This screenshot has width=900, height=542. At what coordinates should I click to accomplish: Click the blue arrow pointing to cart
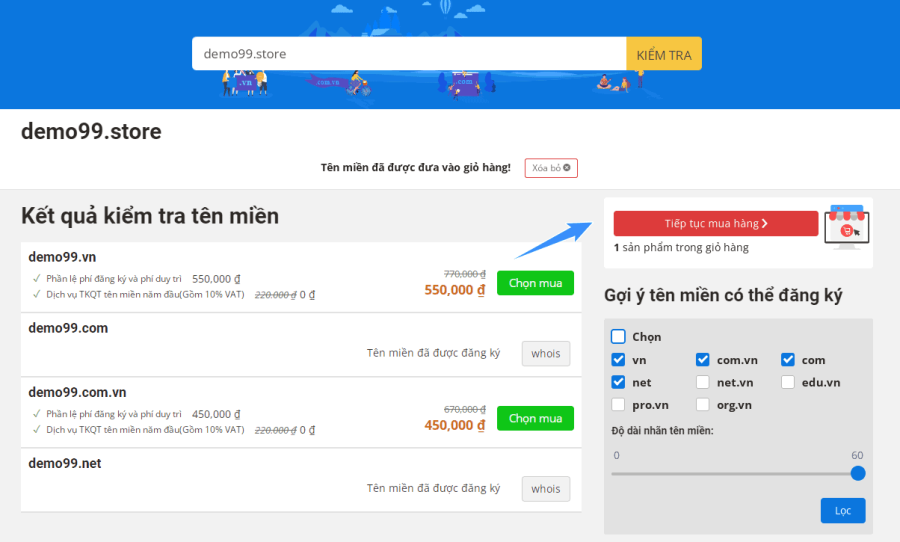pos(553,240)
